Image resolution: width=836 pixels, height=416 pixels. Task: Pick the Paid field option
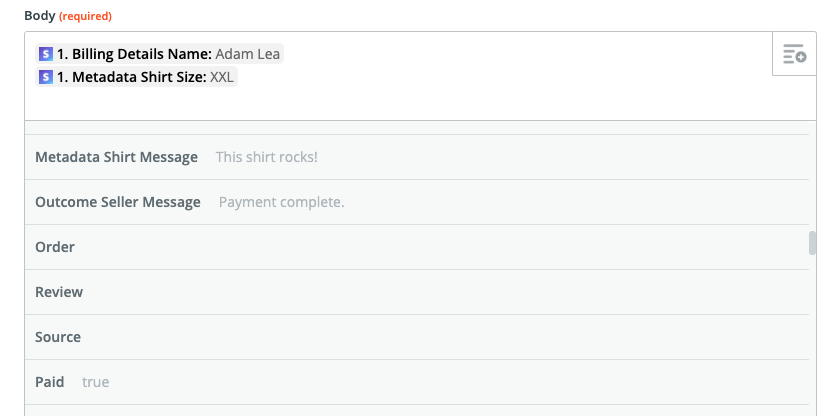pyautogui.click(x=50, y=382)
